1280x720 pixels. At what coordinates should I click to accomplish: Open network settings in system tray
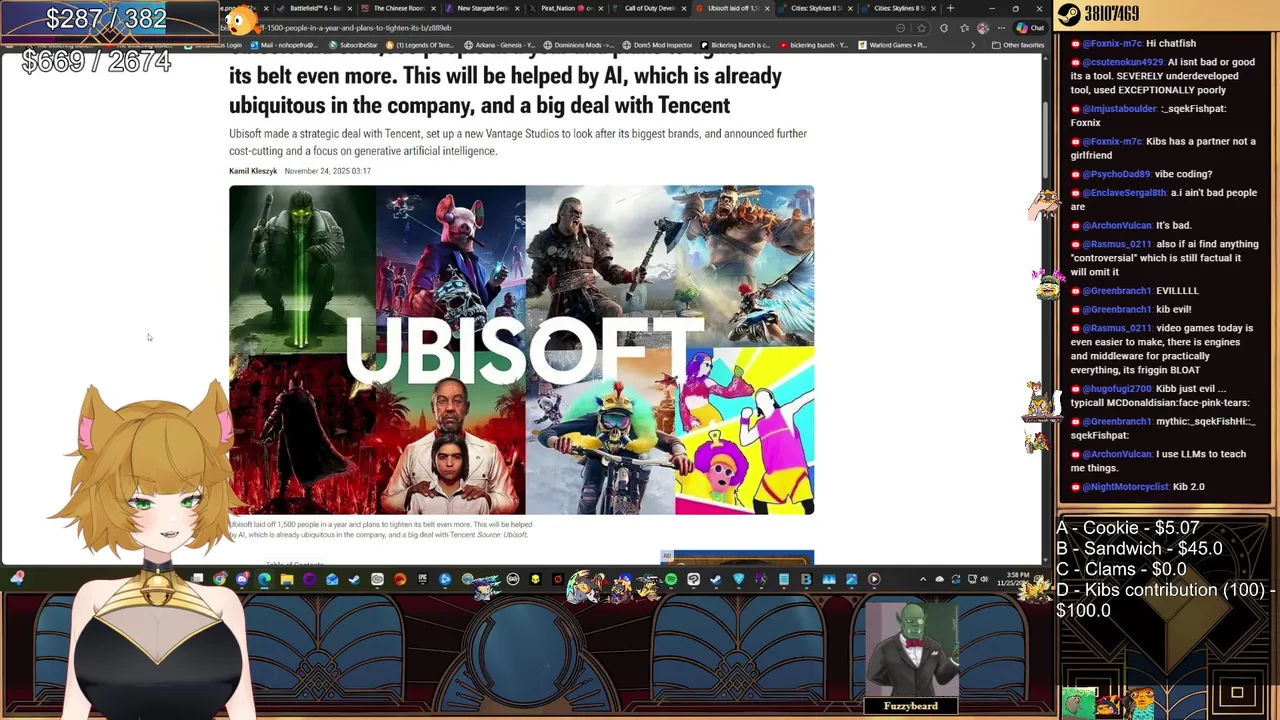tap(972, 579)
